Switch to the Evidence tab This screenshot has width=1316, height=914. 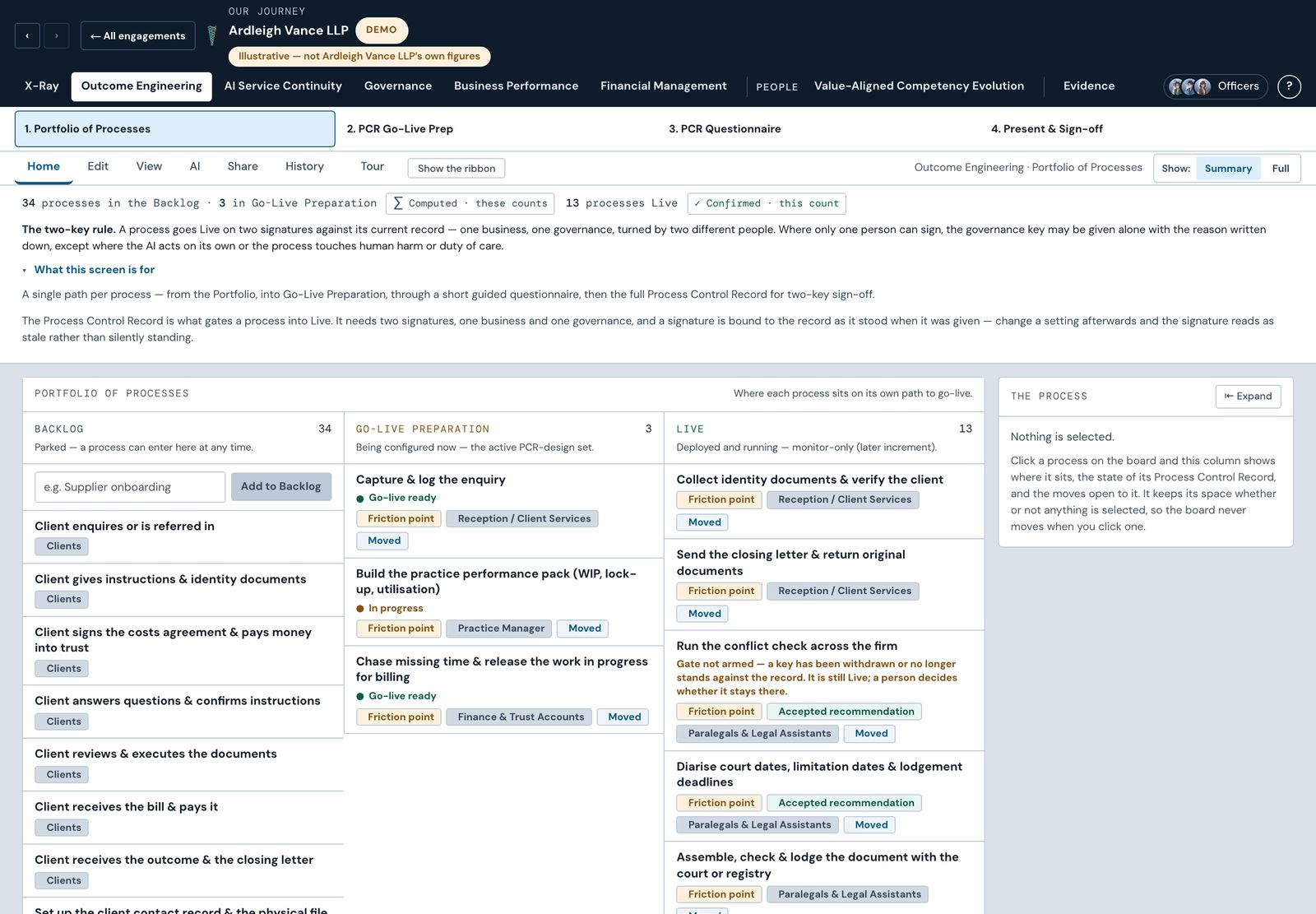[x=1089, y=86]
